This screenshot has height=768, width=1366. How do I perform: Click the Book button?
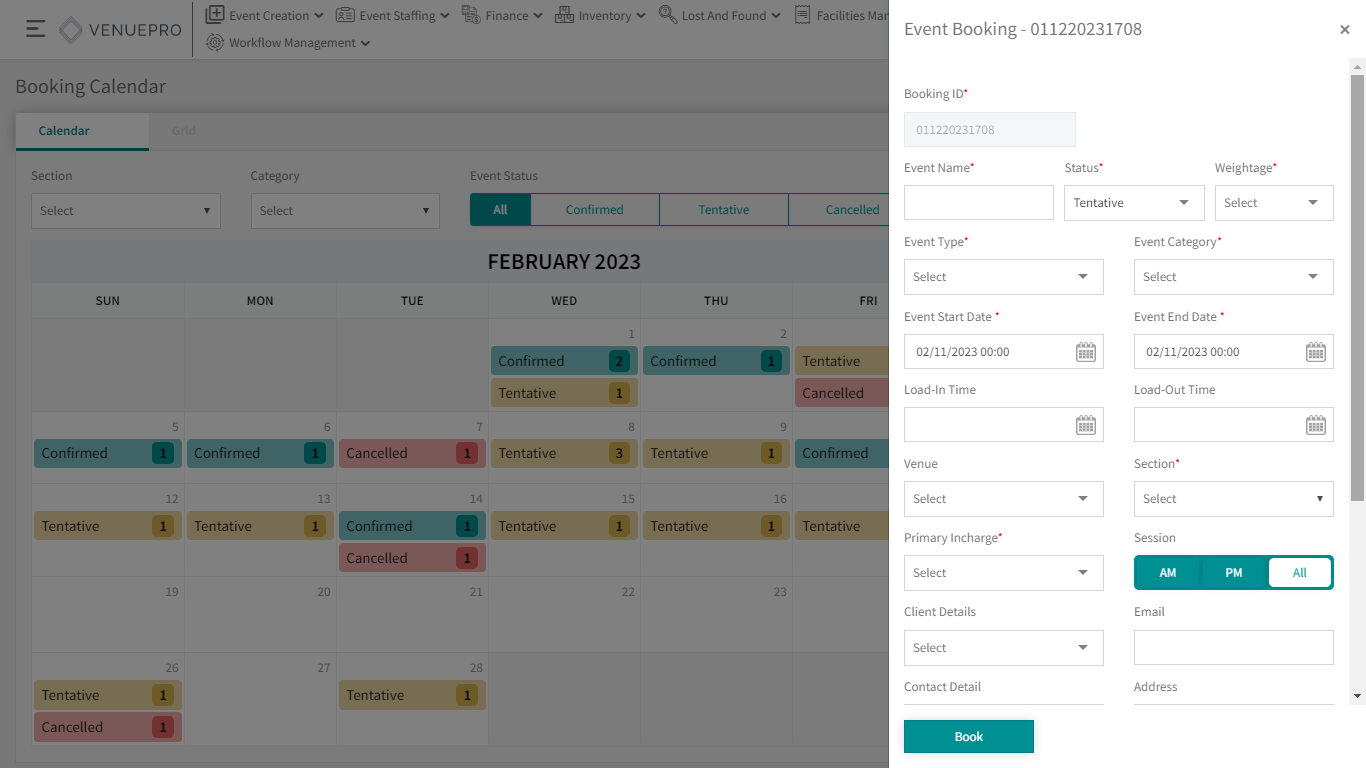tap(968, 737)
